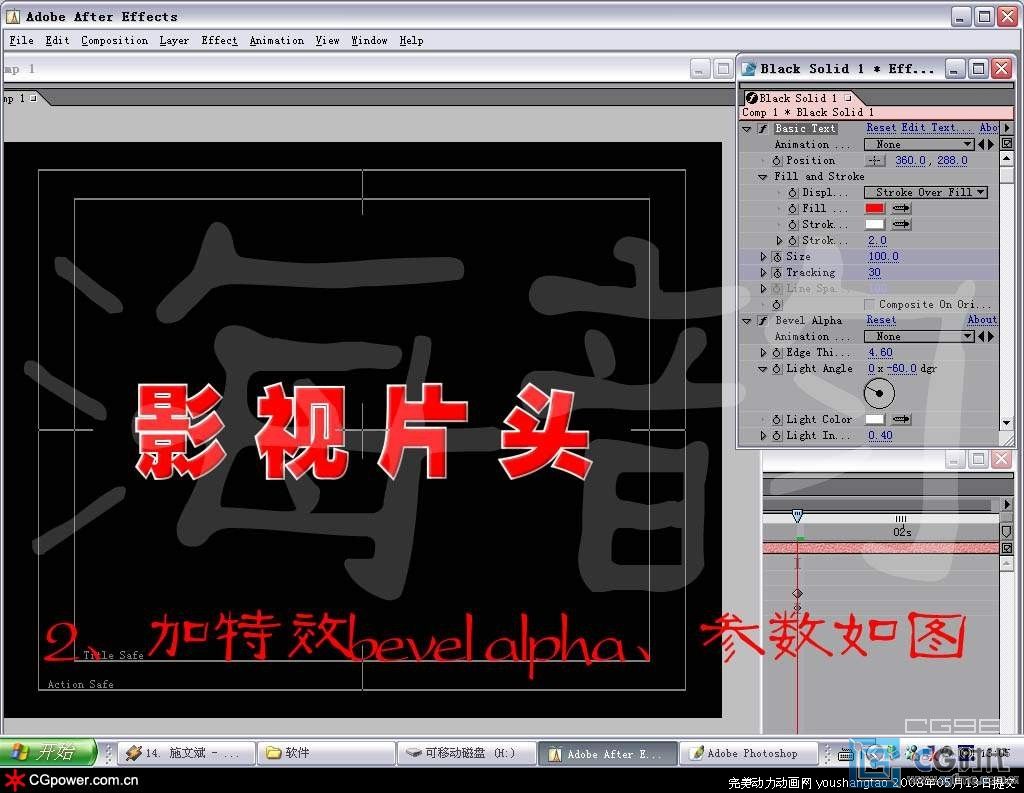The height and width of the screenshot is (793, 1024).
Task: Toggle the Fill color stopwatch
Action: [792, 208]
